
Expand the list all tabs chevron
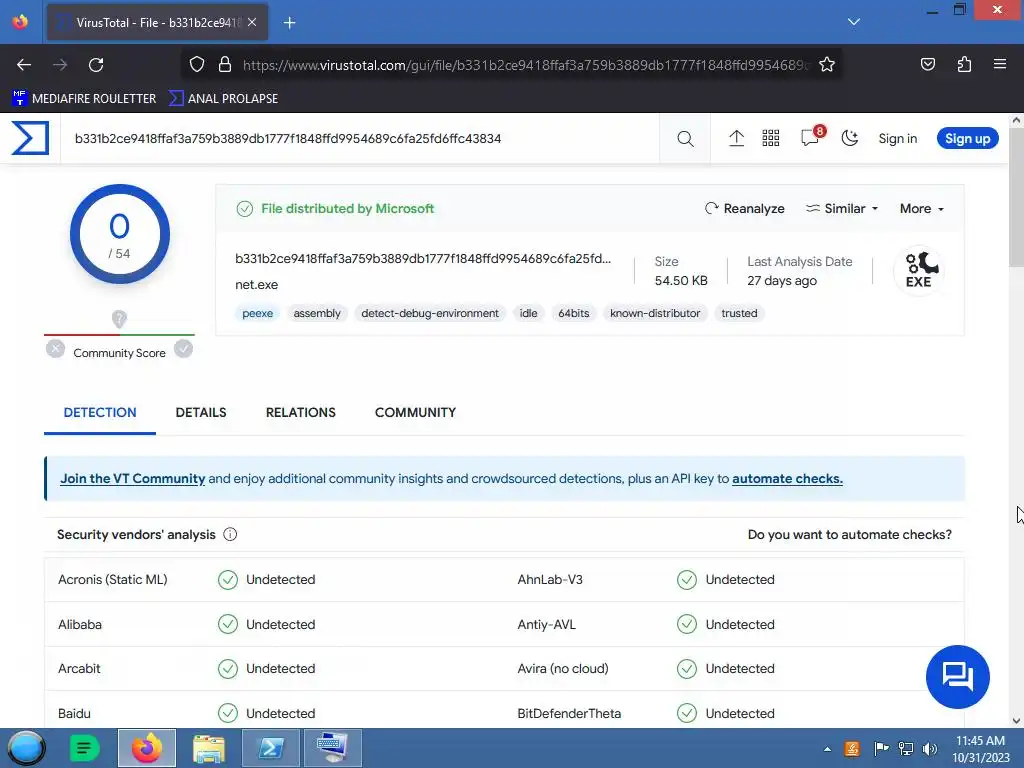(854, 22)
